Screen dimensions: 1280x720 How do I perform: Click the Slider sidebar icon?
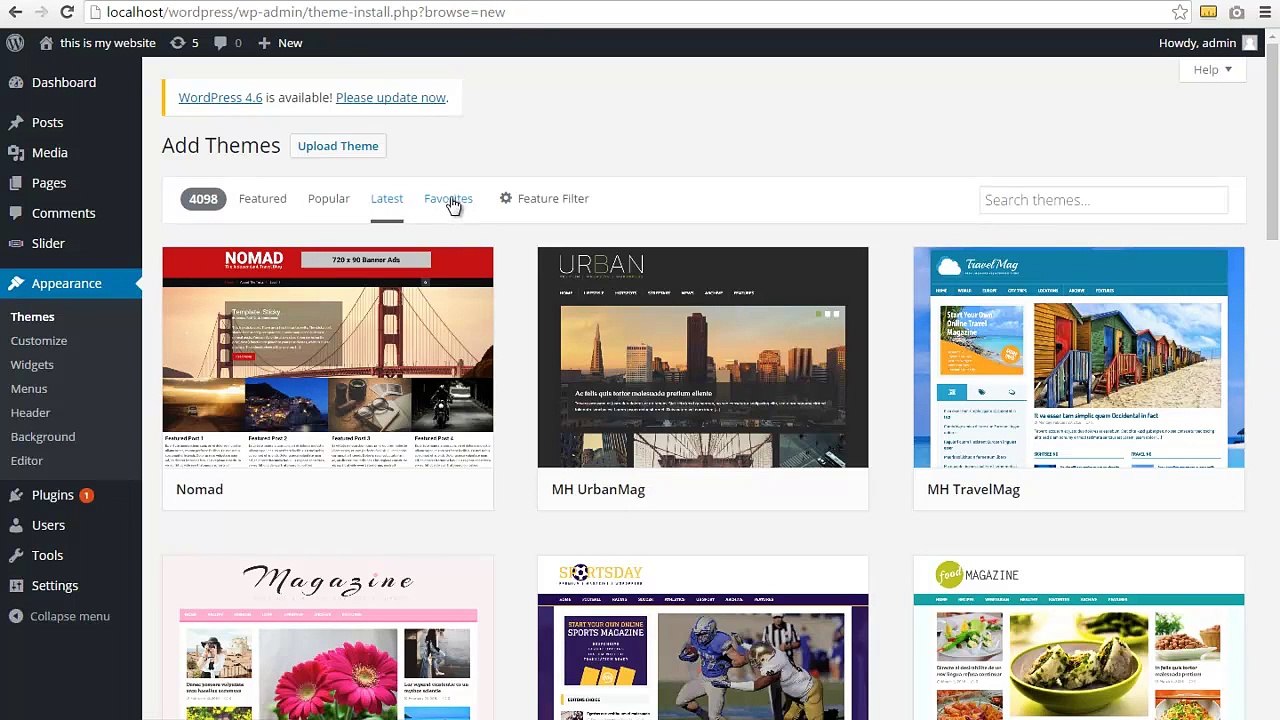tap(16, 243)
